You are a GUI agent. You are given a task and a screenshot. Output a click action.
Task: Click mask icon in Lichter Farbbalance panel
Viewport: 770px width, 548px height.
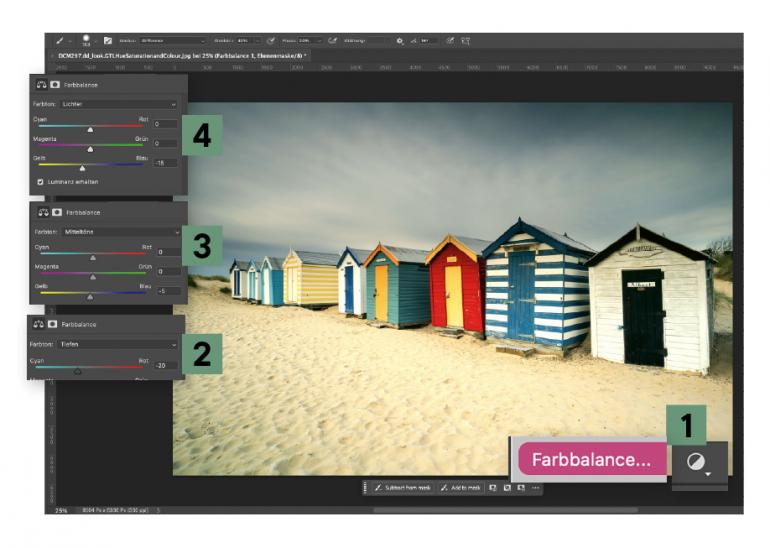coord(55,85)
